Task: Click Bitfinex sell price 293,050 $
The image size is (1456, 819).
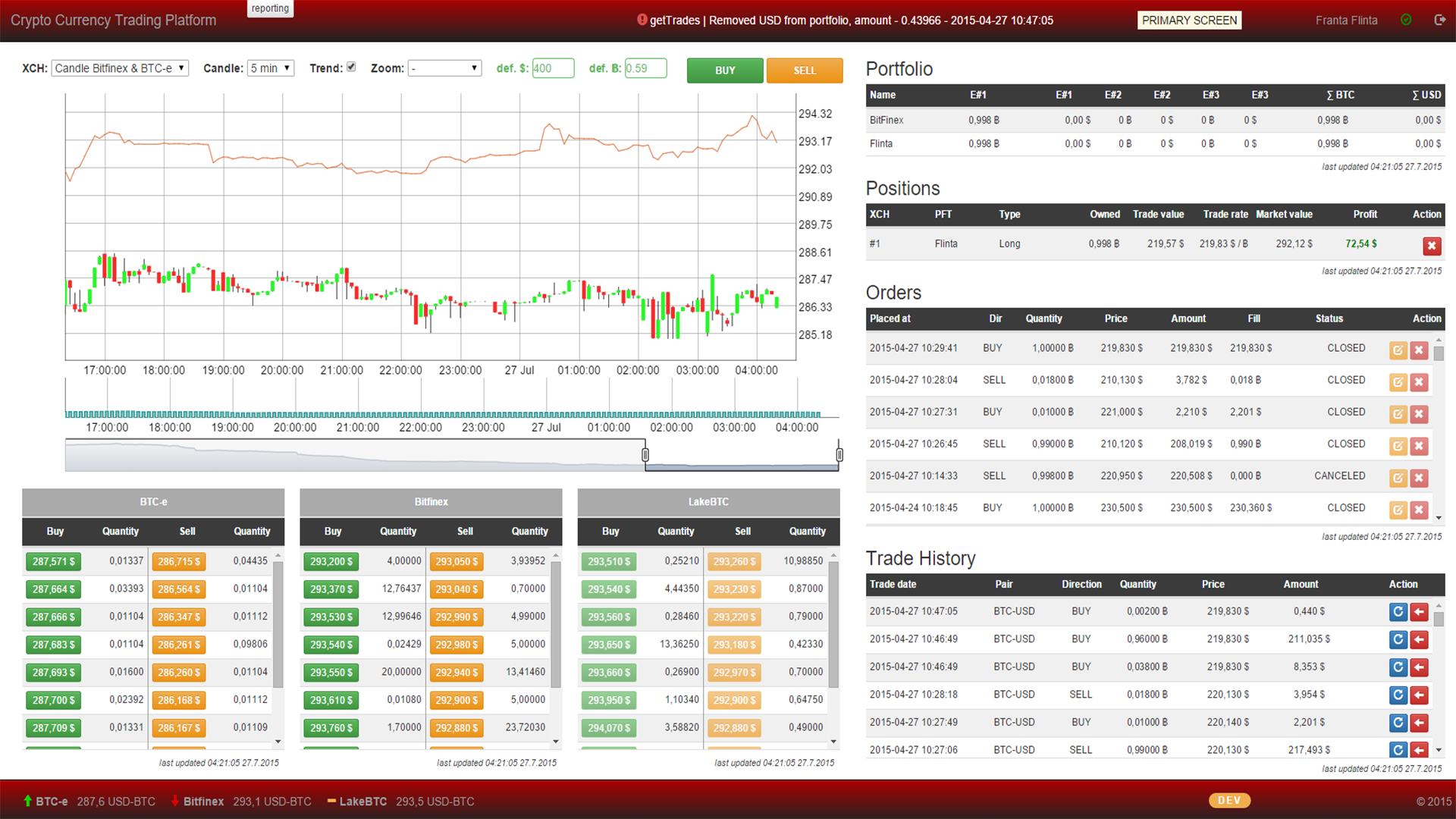Action: pyautogui.click(x=457, y=562)
